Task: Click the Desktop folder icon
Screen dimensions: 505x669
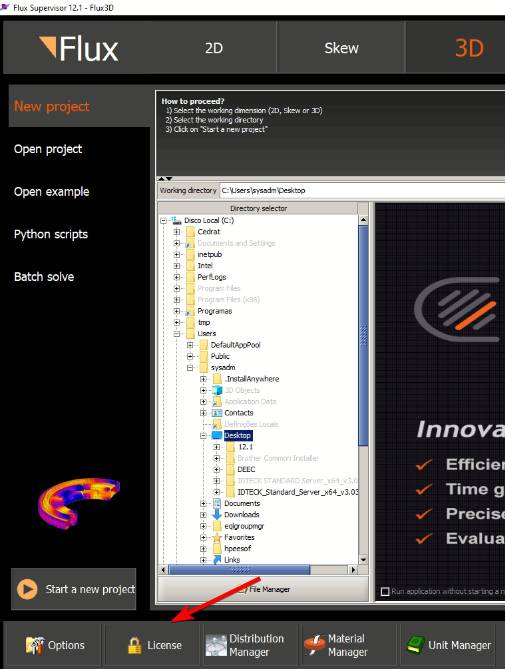Action: point(217,435)
